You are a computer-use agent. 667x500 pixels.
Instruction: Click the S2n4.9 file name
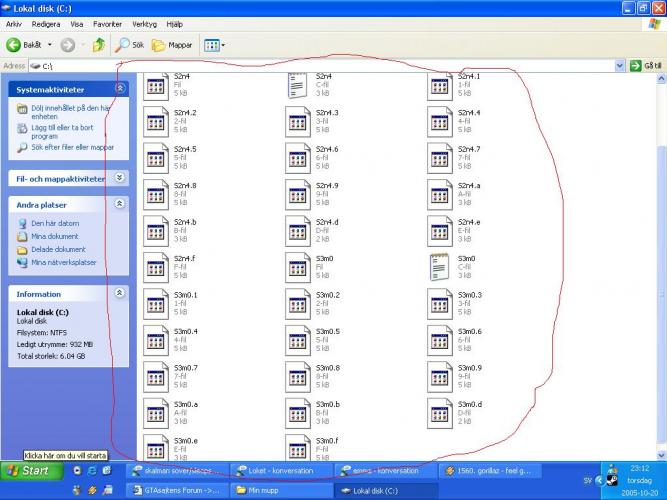[327, 186]
